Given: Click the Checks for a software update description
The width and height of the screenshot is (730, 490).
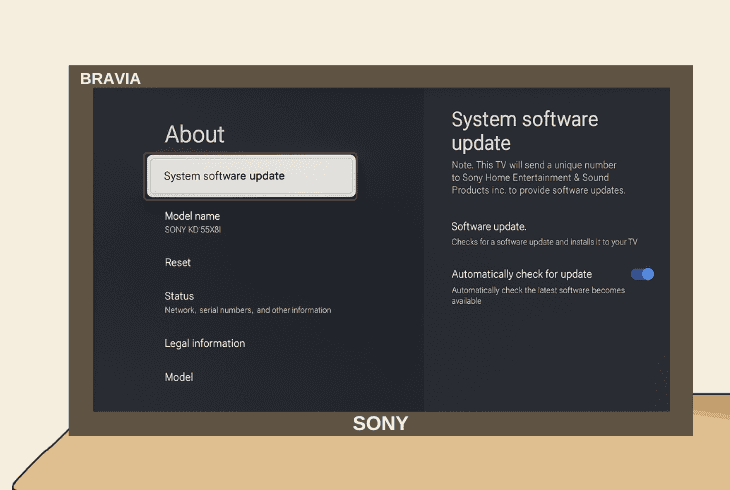Looking at the screenshot, I should click(544, 242).
